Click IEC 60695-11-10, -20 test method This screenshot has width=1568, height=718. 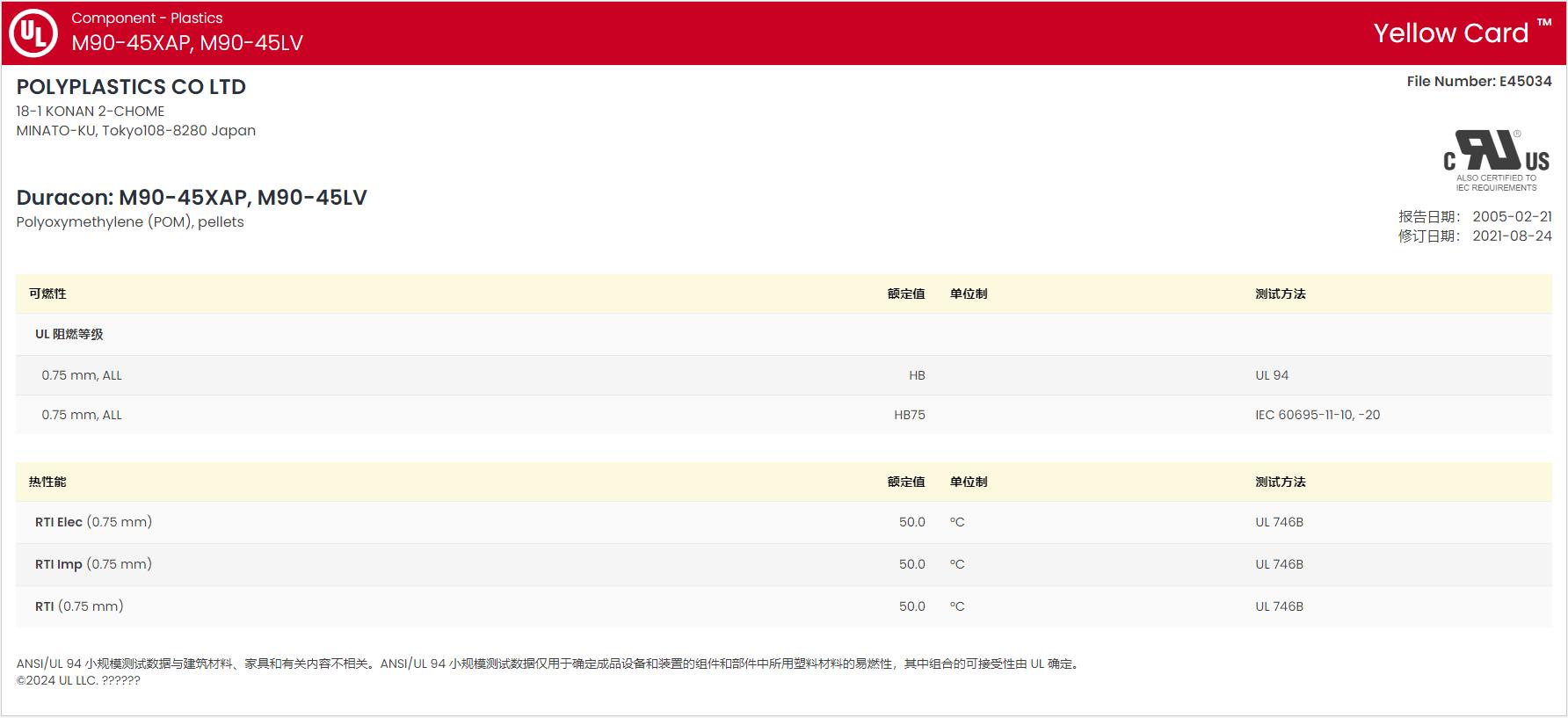point(1318,415)
